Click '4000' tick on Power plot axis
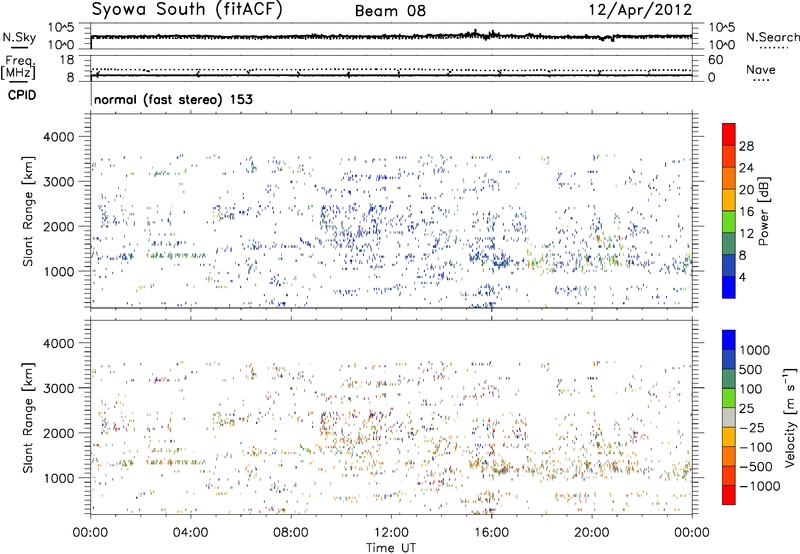 59,137
